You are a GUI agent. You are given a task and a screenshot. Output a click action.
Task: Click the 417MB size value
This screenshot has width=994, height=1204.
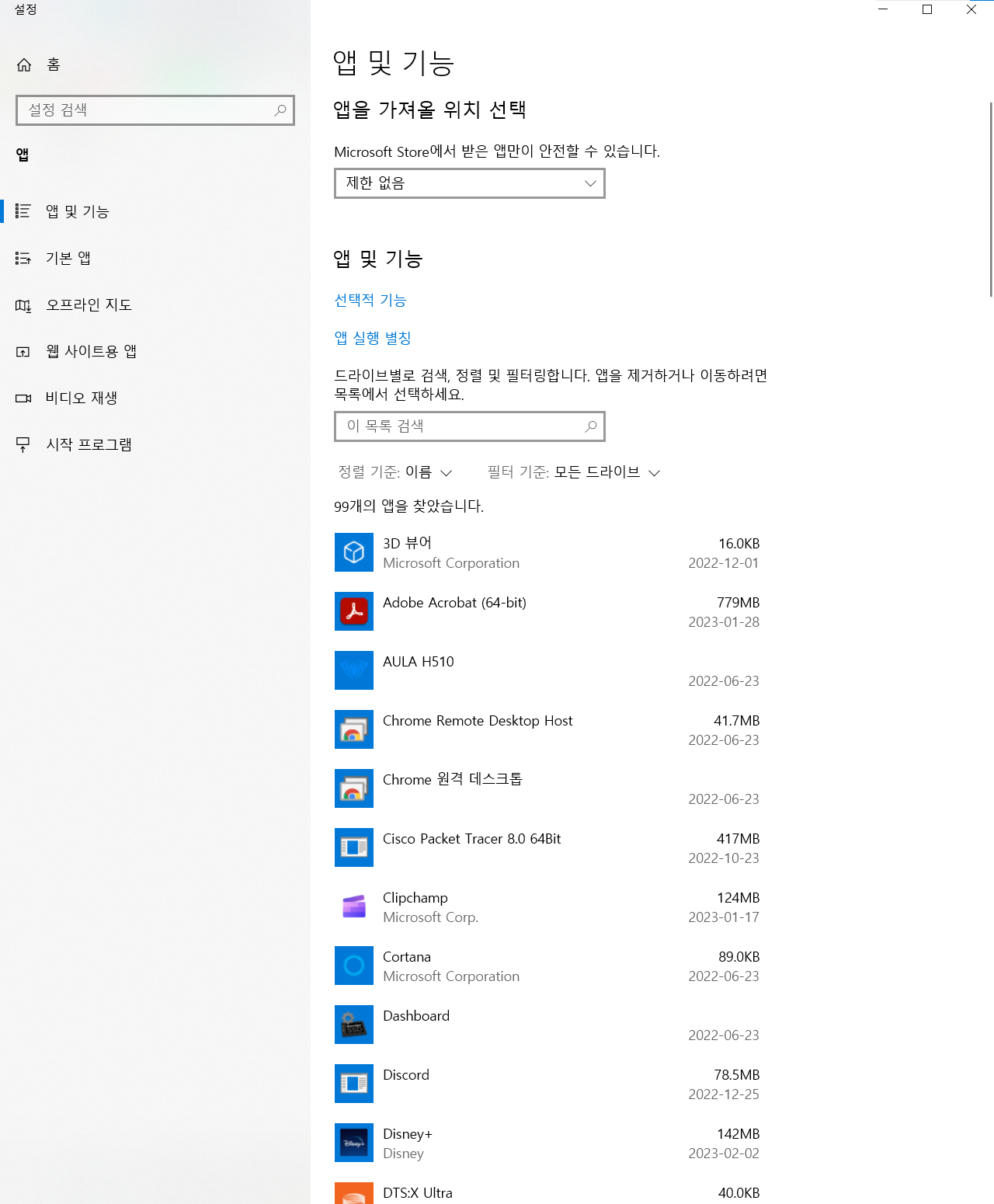739,839
